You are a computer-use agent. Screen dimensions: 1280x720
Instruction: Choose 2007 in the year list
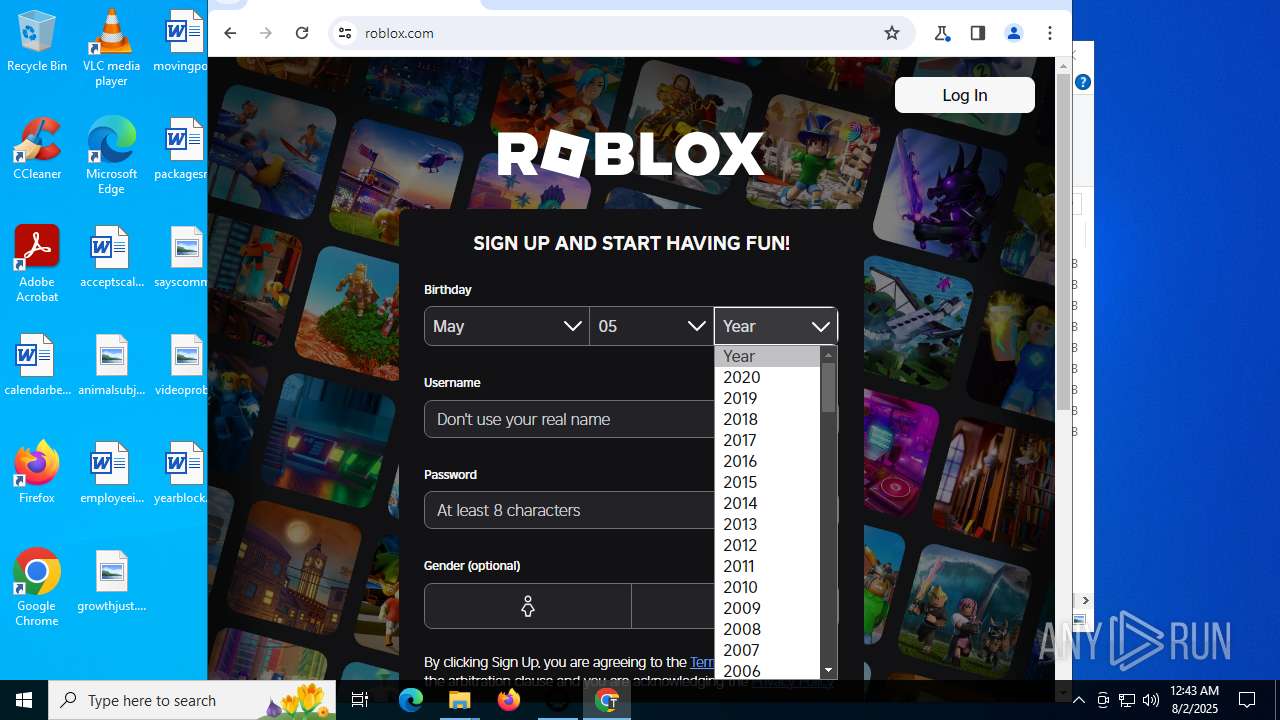[767, 650]
